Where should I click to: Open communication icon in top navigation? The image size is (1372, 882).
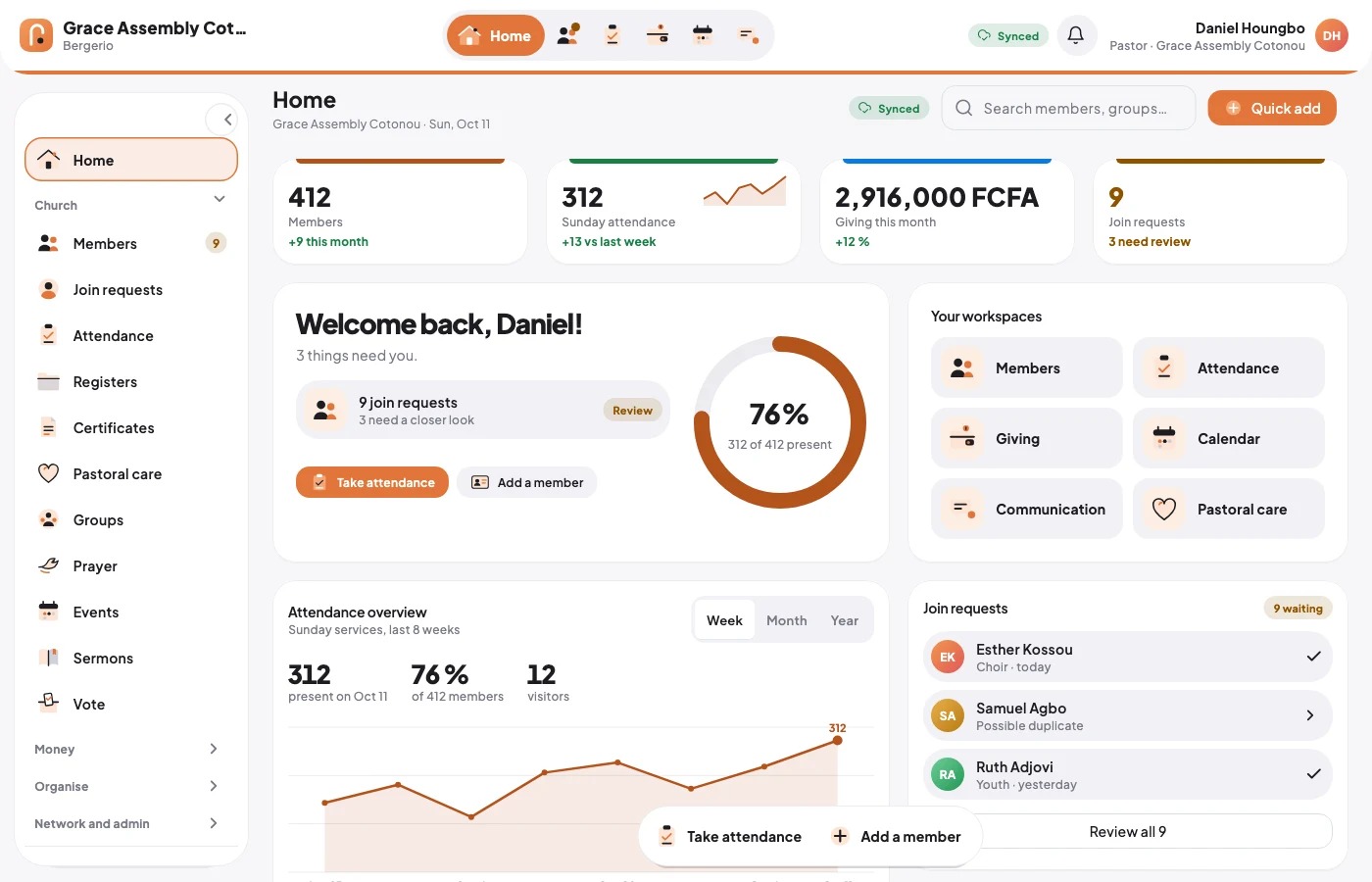tap(748, 35)
